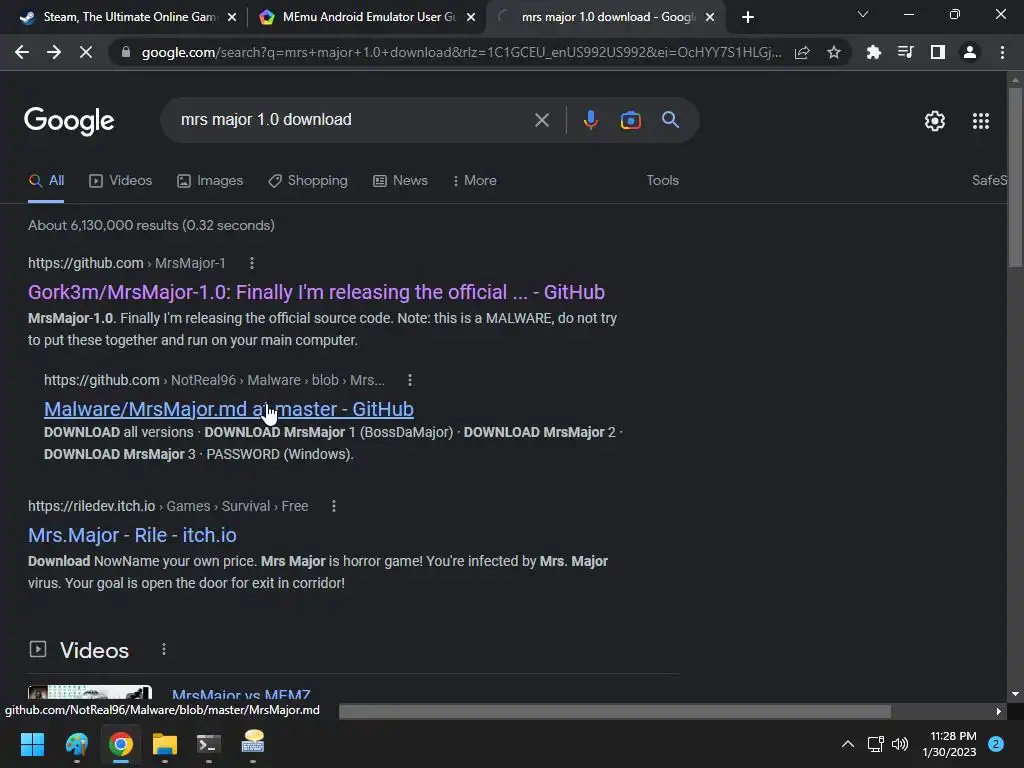Click the address bar URL
Image resolution: width=1024 pixels, height=768 pixels.
tap(460, 53)
